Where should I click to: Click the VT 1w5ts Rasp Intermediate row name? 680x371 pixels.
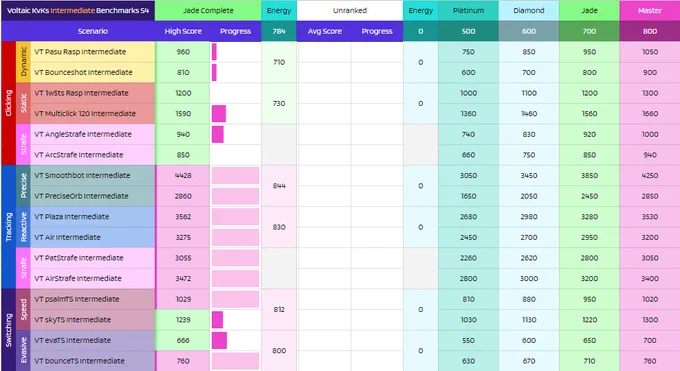coord(92,93)
